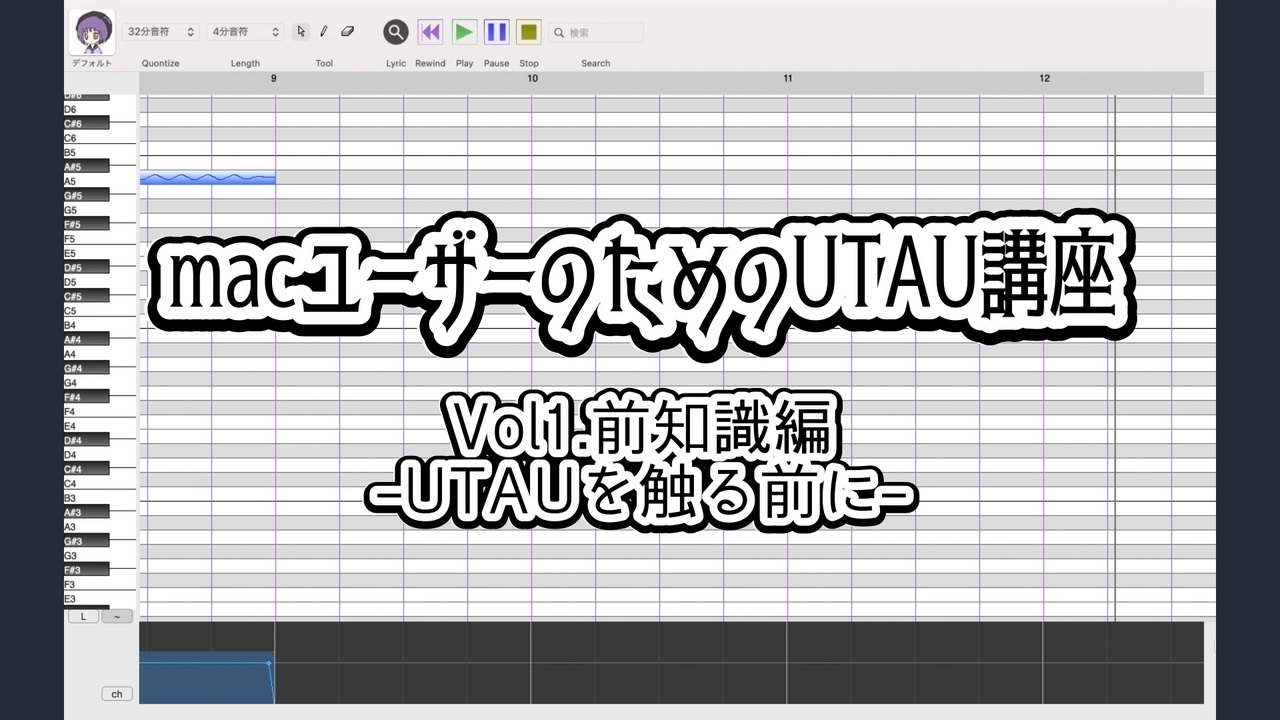Click the A3 piano key
The image size is (1280, 720).
point(100,527)
